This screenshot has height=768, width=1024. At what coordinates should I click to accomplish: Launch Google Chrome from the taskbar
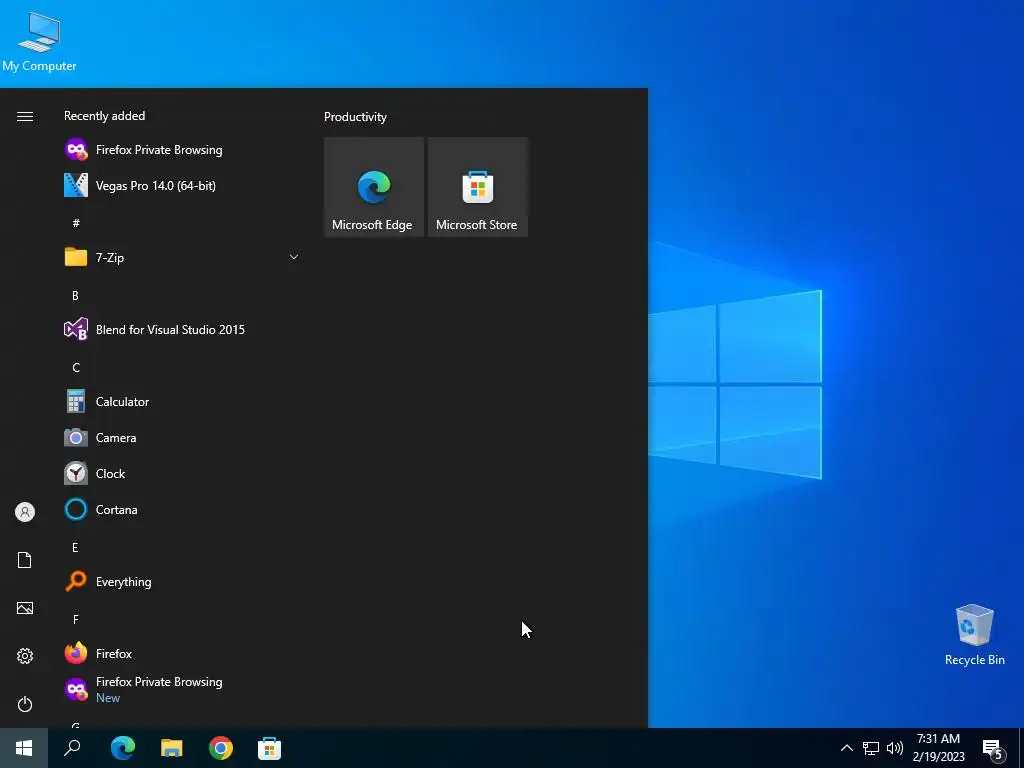[221, 748]
